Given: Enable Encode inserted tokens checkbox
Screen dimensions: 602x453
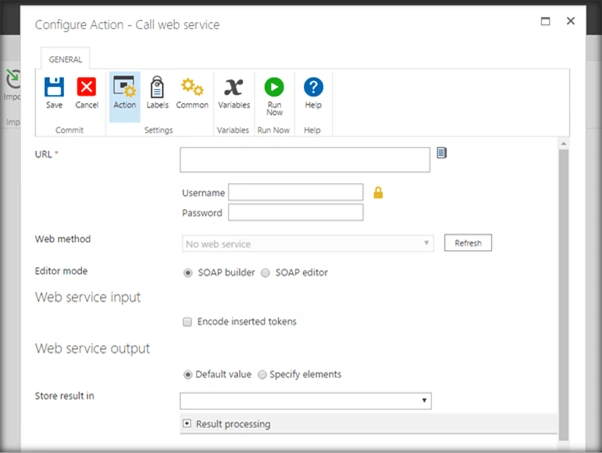Looking at the screenshot, I should click(187, 322).
